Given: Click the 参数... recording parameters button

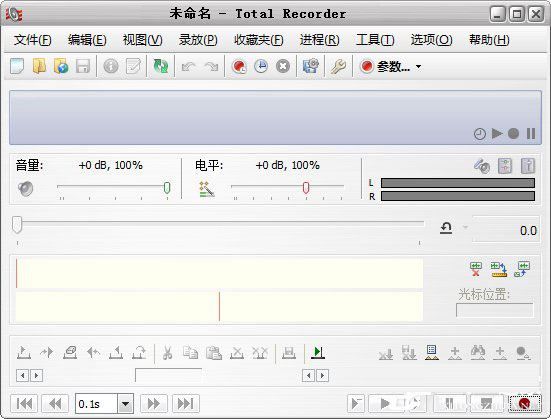Looking at the screenshot, I should click(385, 66).
